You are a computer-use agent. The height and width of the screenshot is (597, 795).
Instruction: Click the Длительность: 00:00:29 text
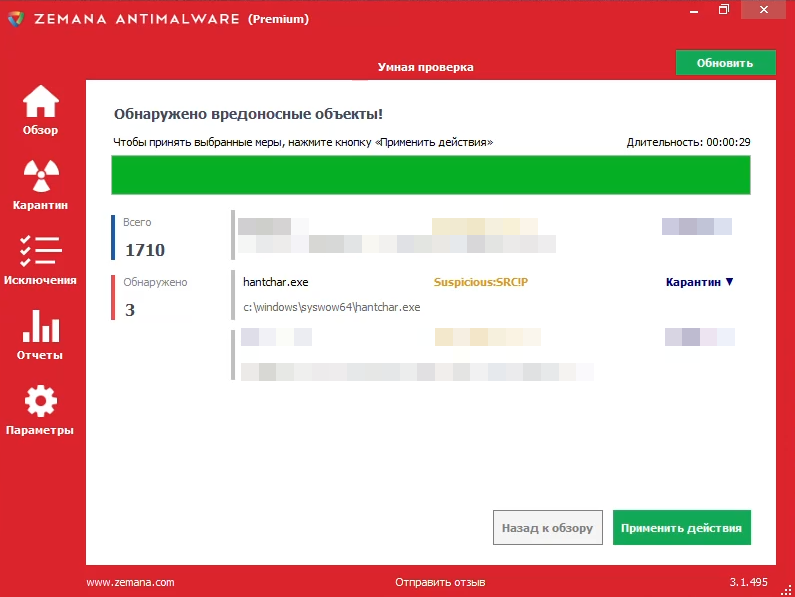[689, 142]
